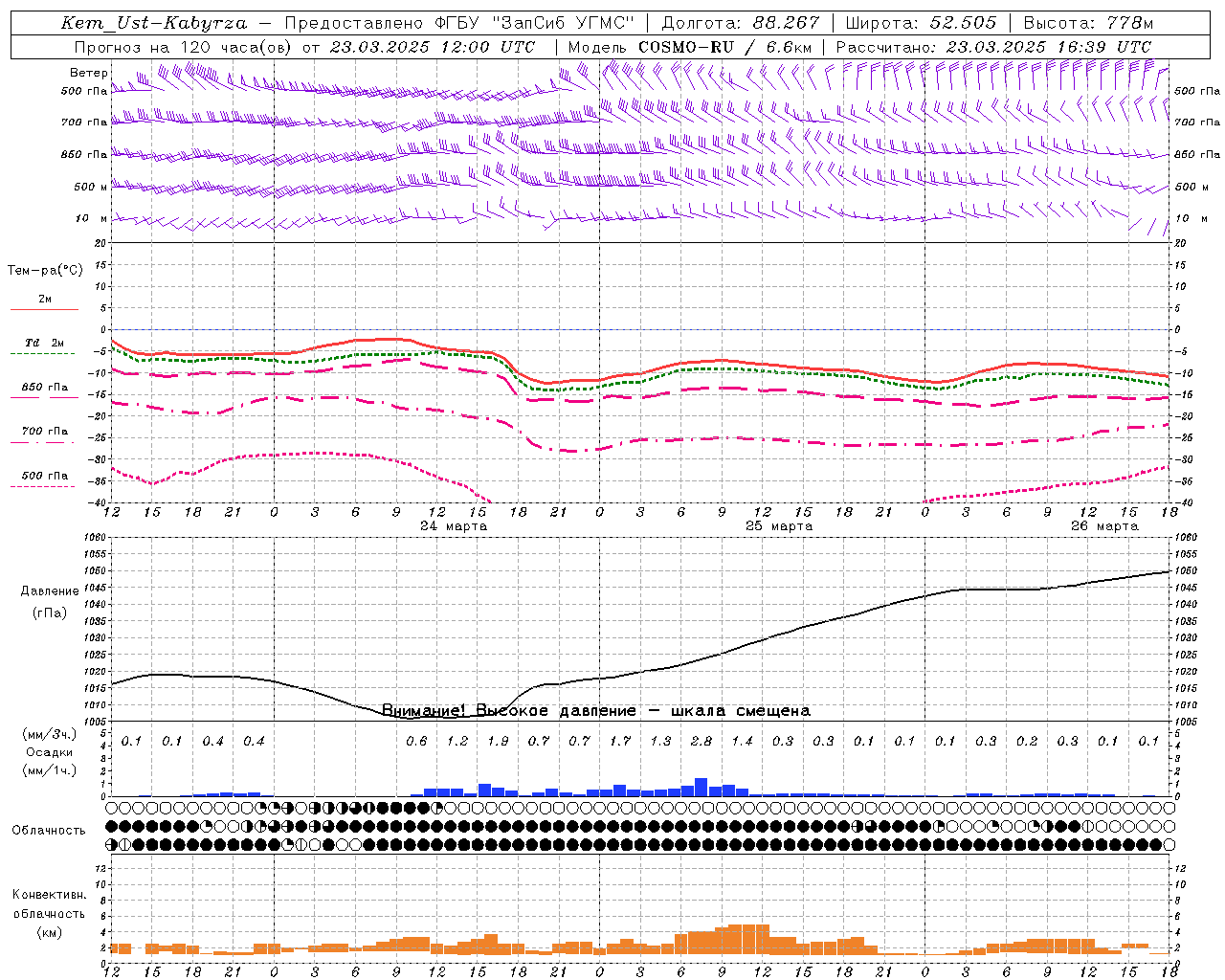Click the 'Td 2м' dew point legend entry

[x=45, y=343]
